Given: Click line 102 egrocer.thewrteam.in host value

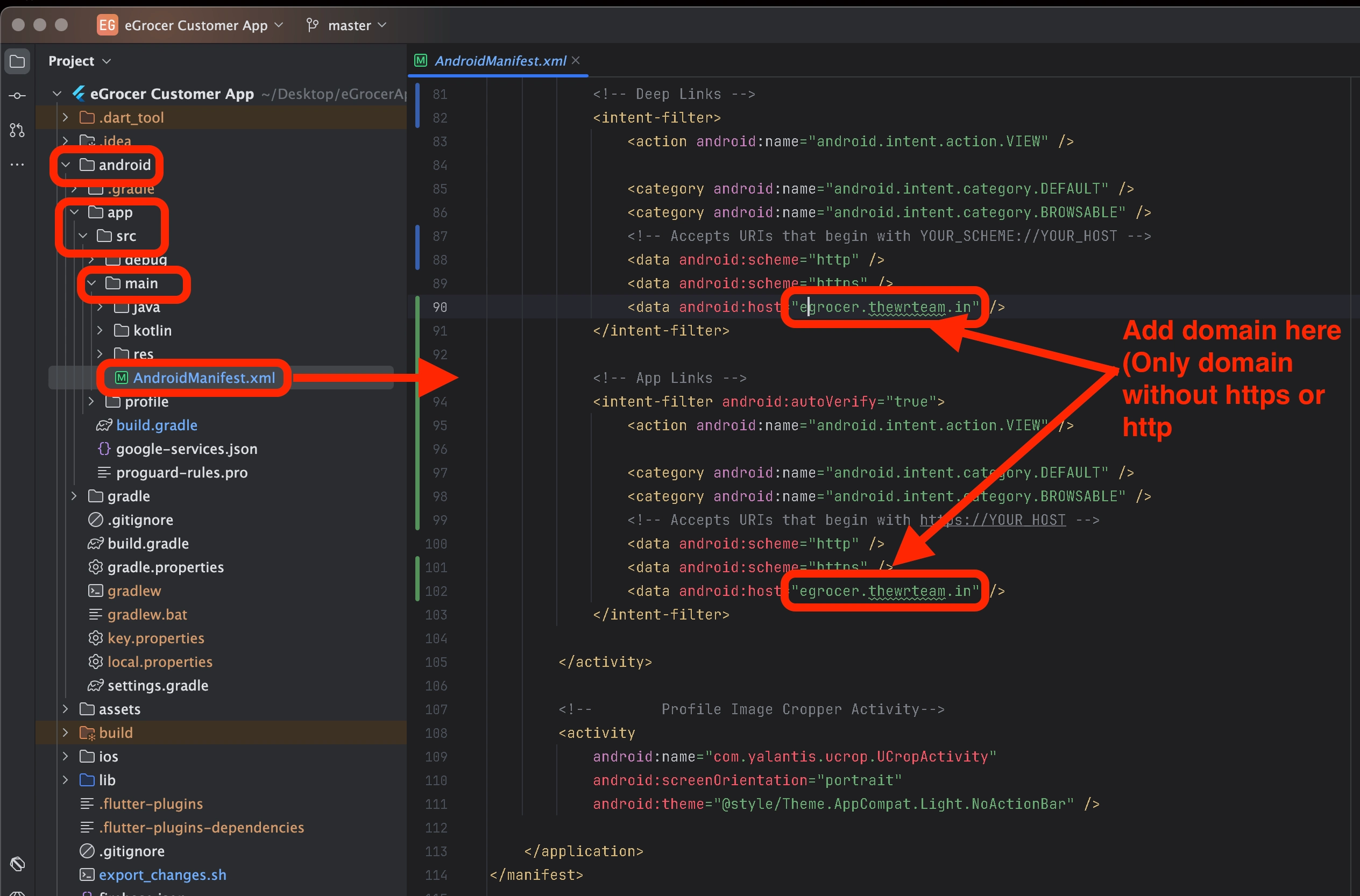Looking at the screenshot, I should (x=885, y=591).
